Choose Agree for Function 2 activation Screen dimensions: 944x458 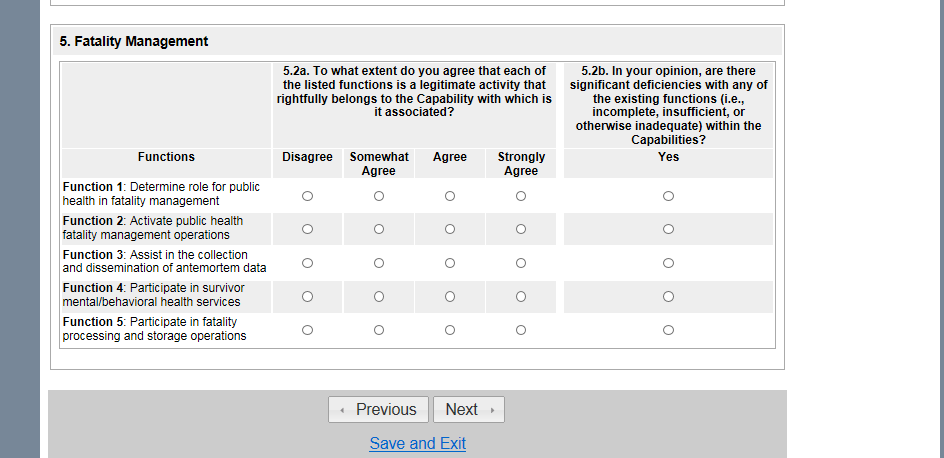(x=450, y=229)
